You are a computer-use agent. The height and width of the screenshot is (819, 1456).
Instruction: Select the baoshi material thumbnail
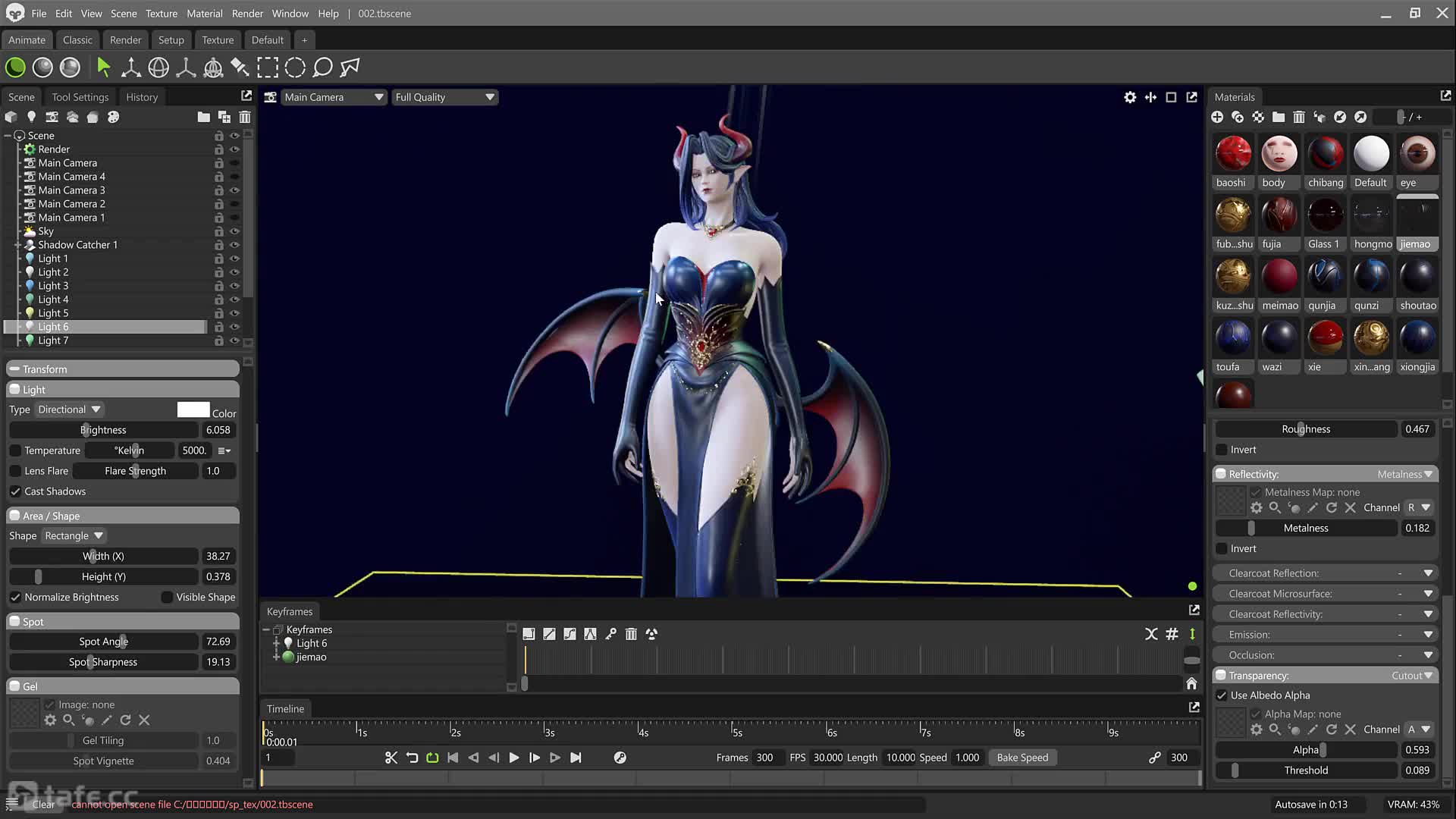pos(1232,154)
